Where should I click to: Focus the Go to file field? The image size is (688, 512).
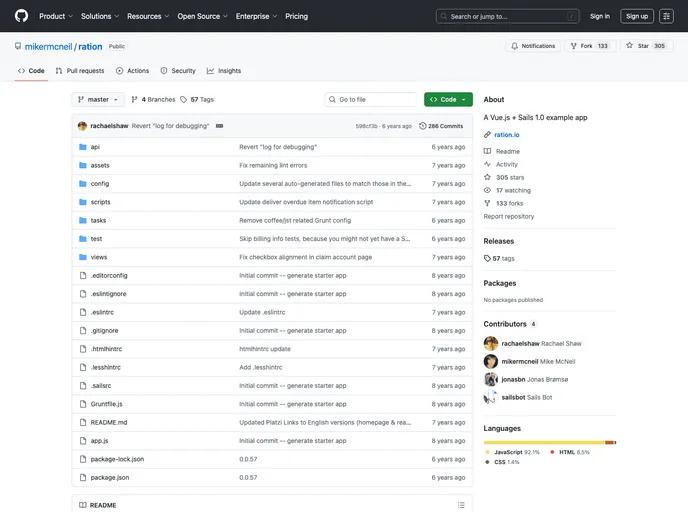pyautogui.click(x=370, y=100)
